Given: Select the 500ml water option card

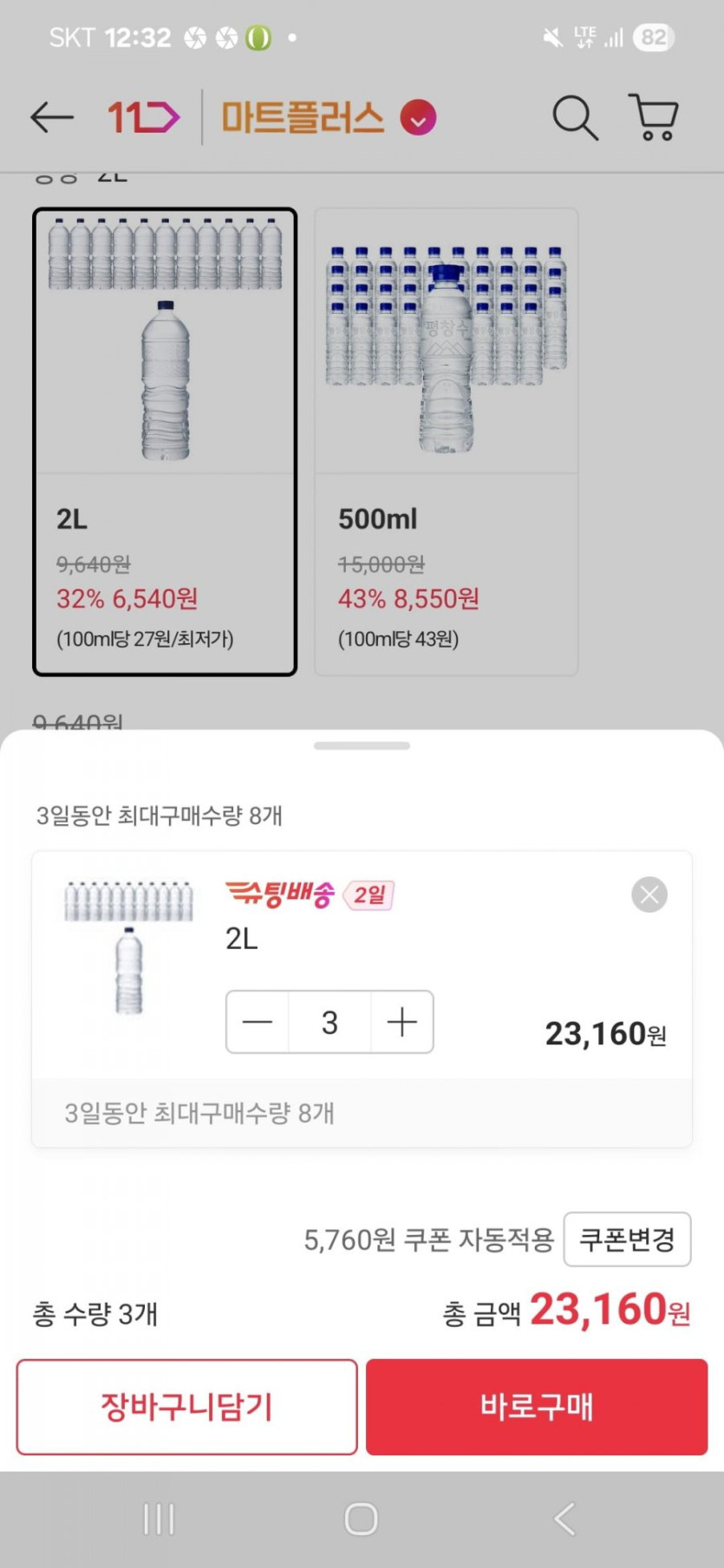Looking at the screenshot, I should (446, 441).
